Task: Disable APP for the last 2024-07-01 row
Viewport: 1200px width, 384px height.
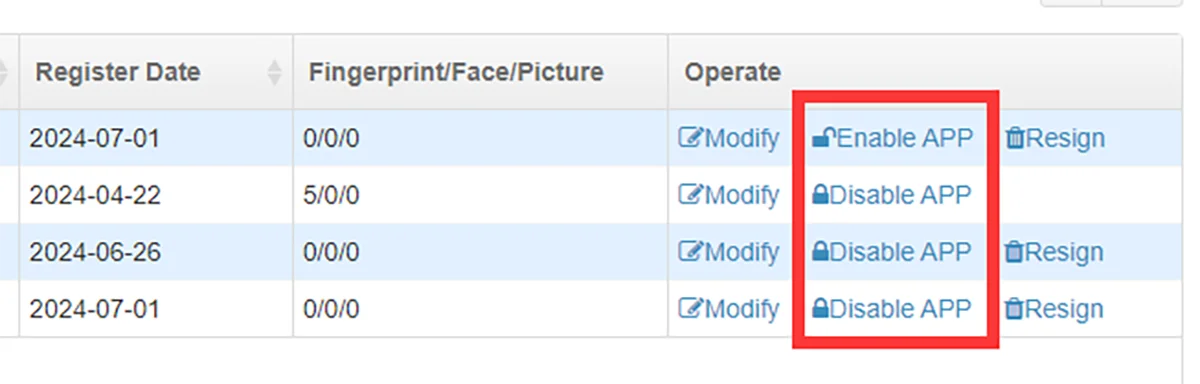Action: click(x=892, y=309)
